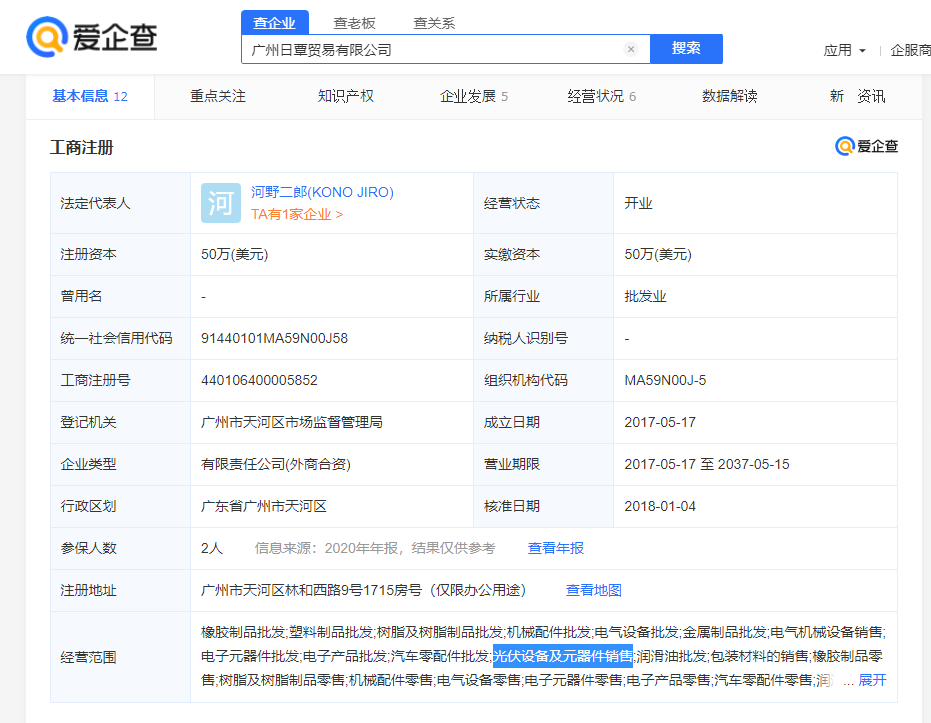The height and width of the screenshot is (723, 931).
Task: Click the 开业 business status value
Action: [638, 204]
